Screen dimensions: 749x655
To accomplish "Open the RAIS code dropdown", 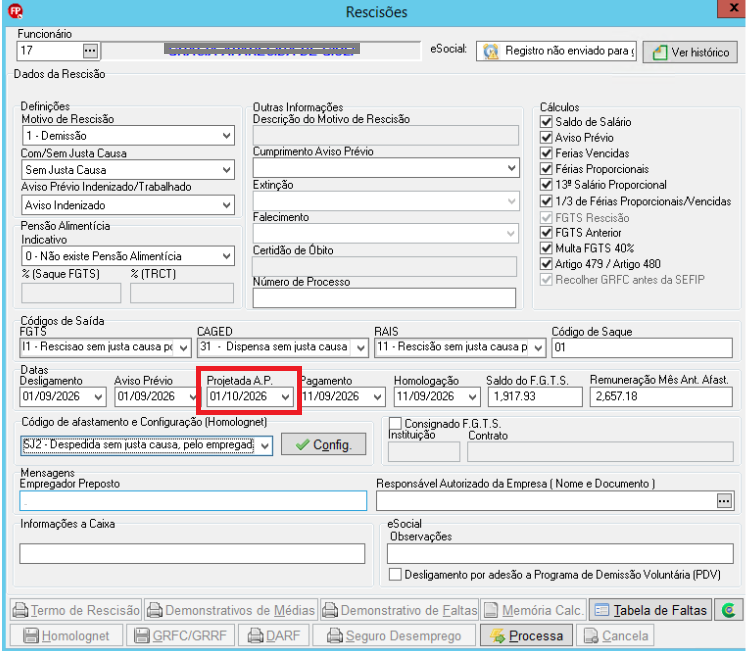I will point(538,348).
